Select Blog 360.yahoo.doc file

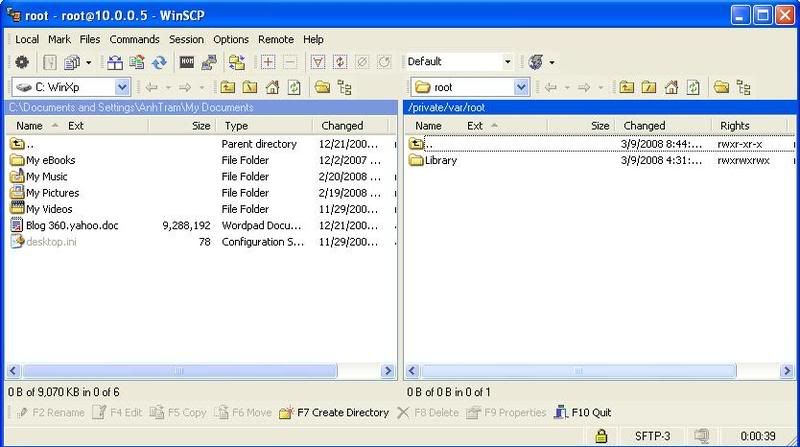coord(65,226)
